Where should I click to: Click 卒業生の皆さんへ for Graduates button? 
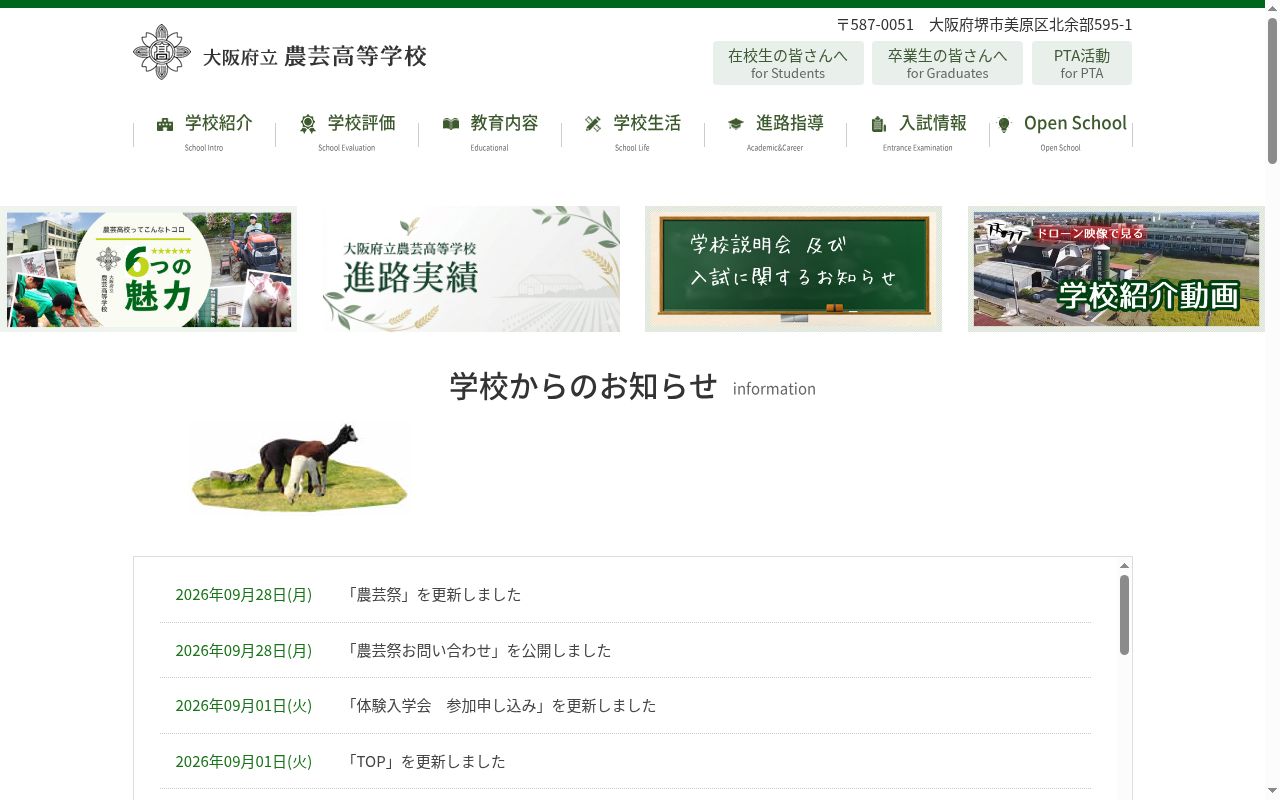[x=947, y=63]
